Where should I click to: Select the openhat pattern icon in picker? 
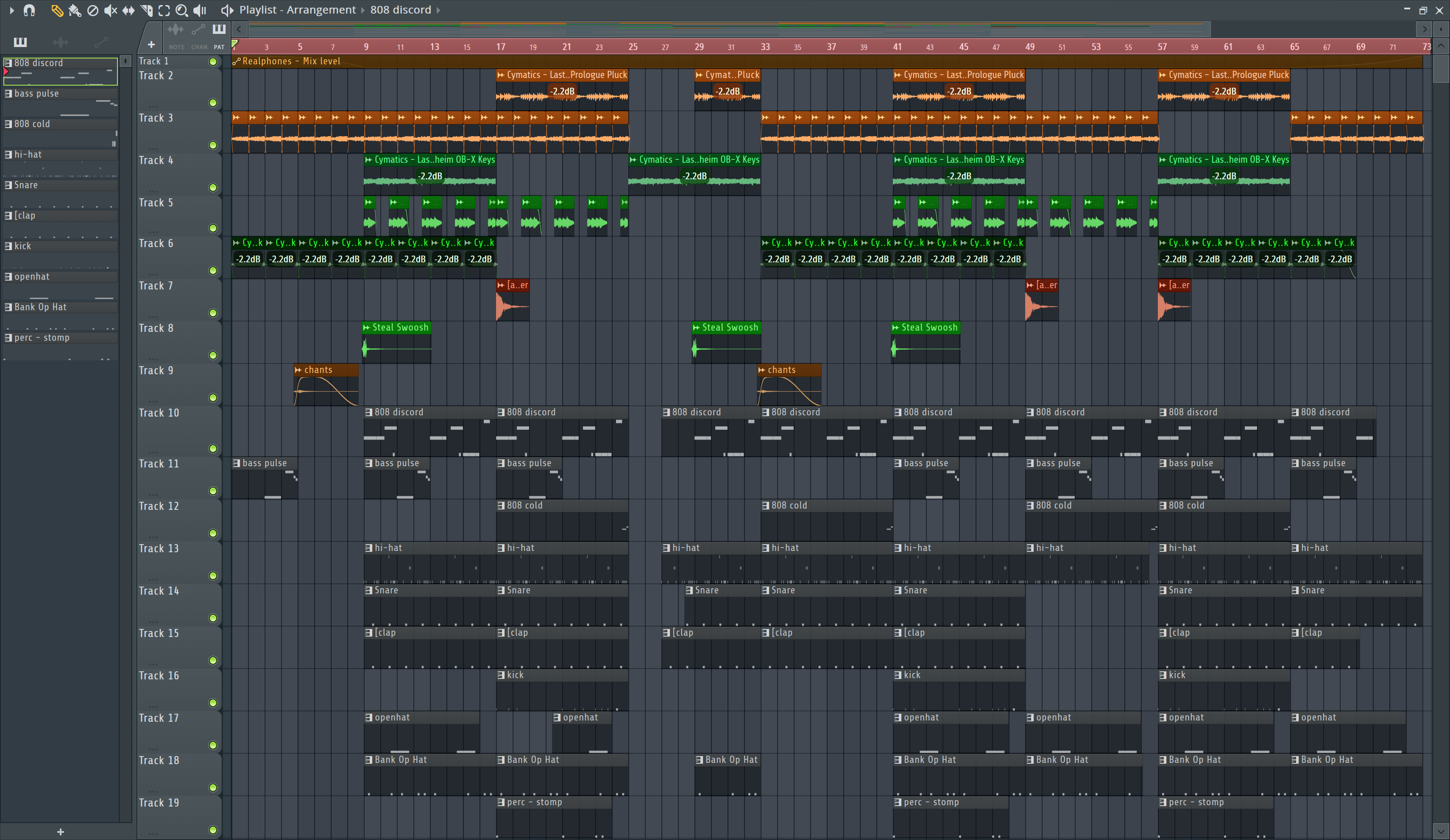(8, 276)
